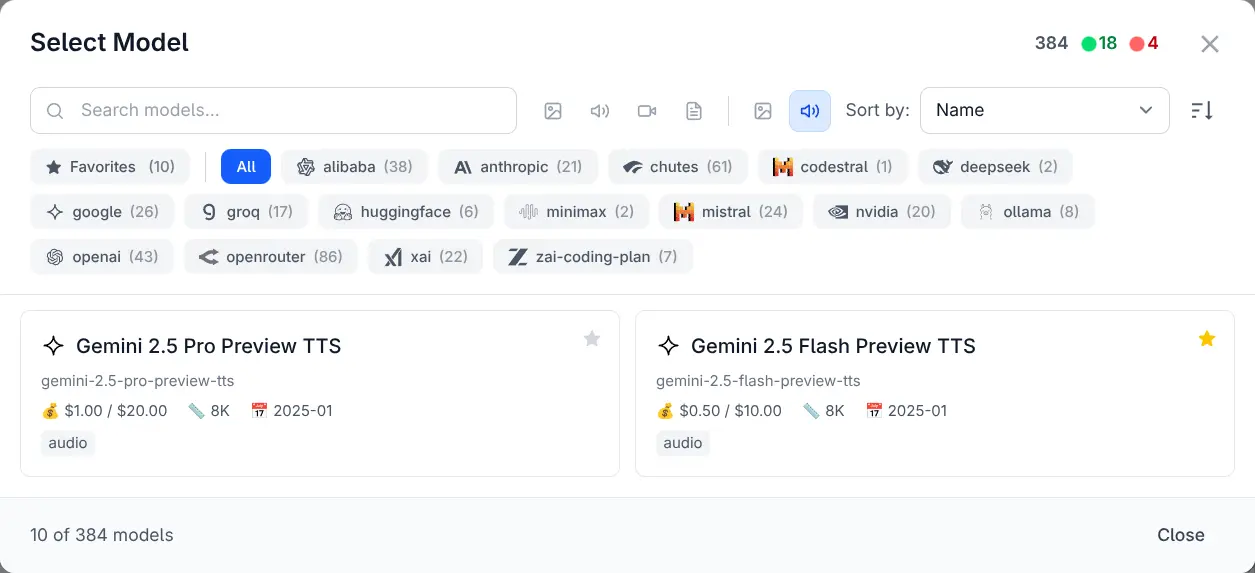This screenshot has height=573, width=1255.
Task: Disable the active audio output filter
Action: point(810,111)
